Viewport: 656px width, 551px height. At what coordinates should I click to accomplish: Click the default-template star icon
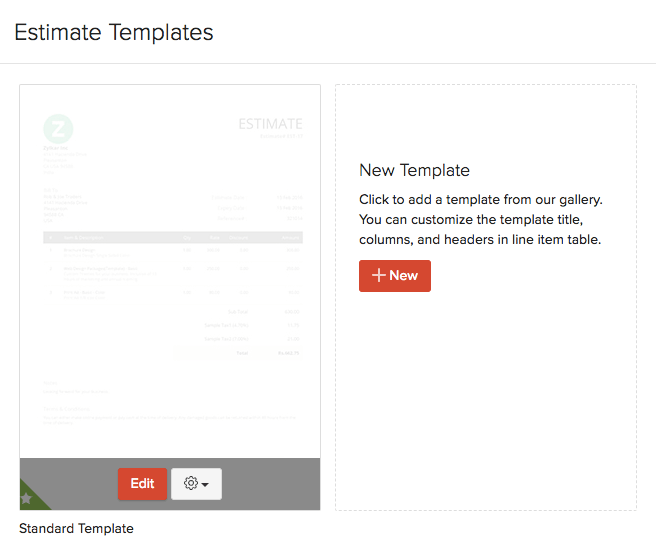click(26, 498)
